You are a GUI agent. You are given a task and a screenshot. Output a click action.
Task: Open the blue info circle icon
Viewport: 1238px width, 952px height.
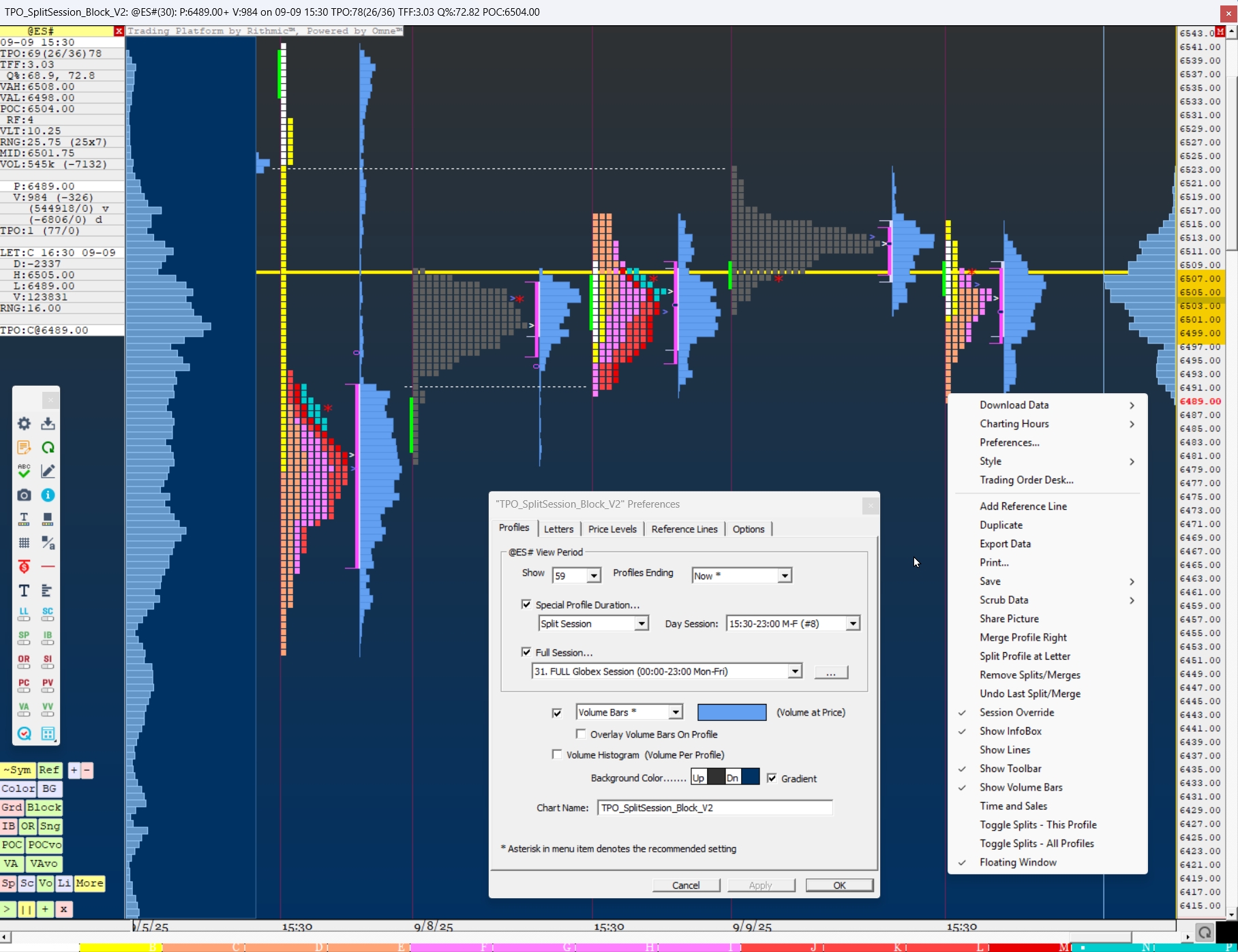coord(48,495)
